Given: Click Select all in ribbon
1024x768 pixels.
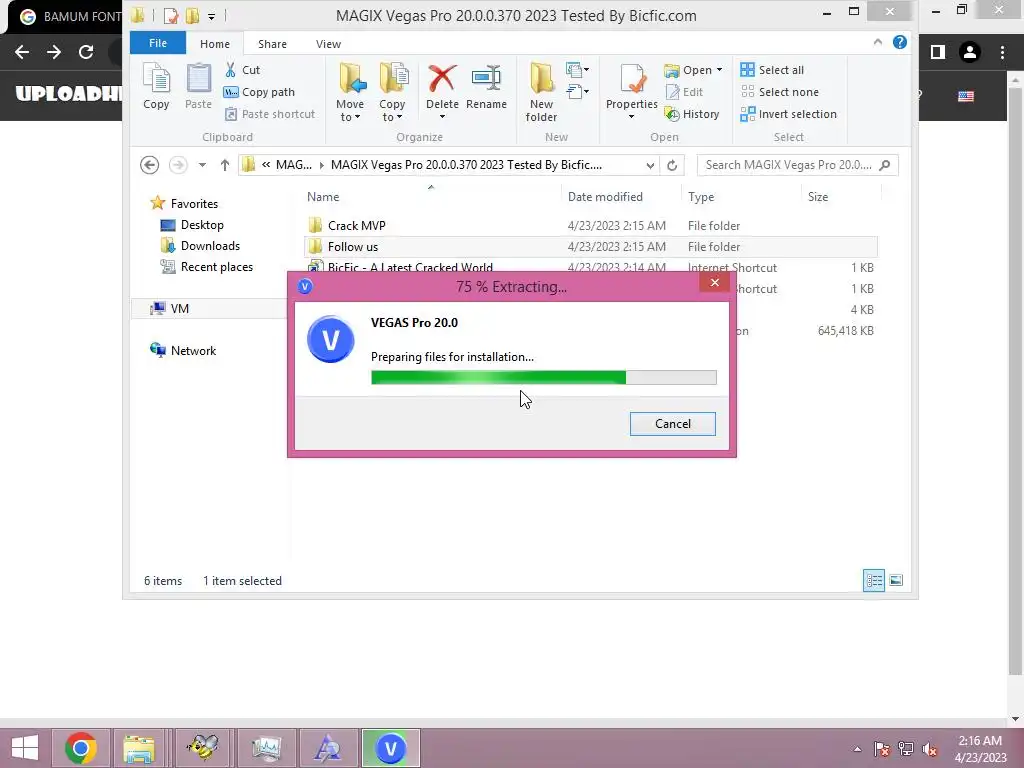Looking at the screenshot, I should 772,70.
